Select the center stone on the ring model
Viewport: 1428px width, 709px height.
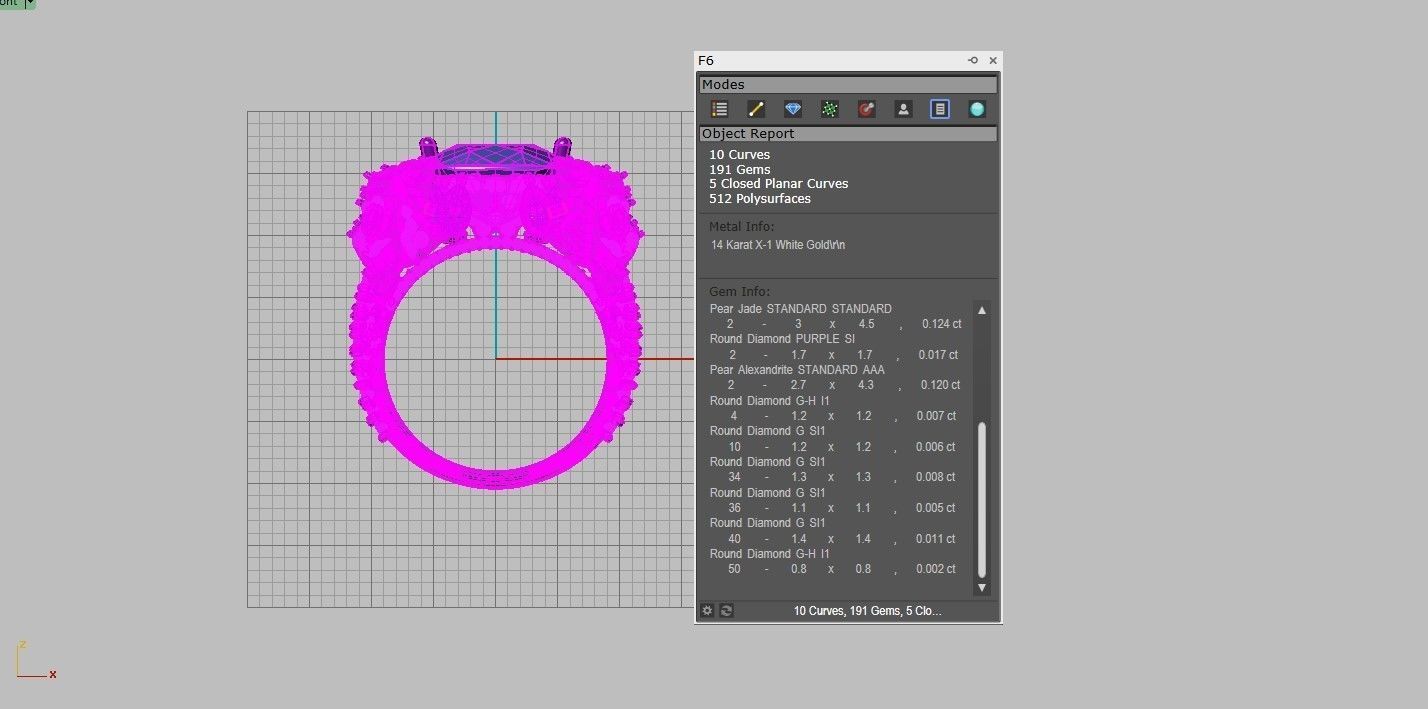pos(495,159)
